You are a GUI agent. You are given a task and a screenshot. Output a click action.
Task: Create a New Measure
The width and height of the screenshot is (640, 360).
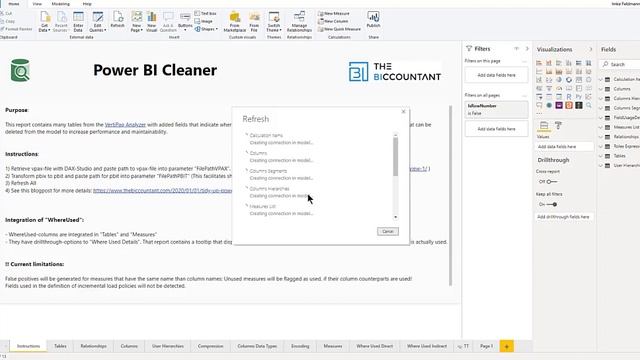click(x=333, y=13)
